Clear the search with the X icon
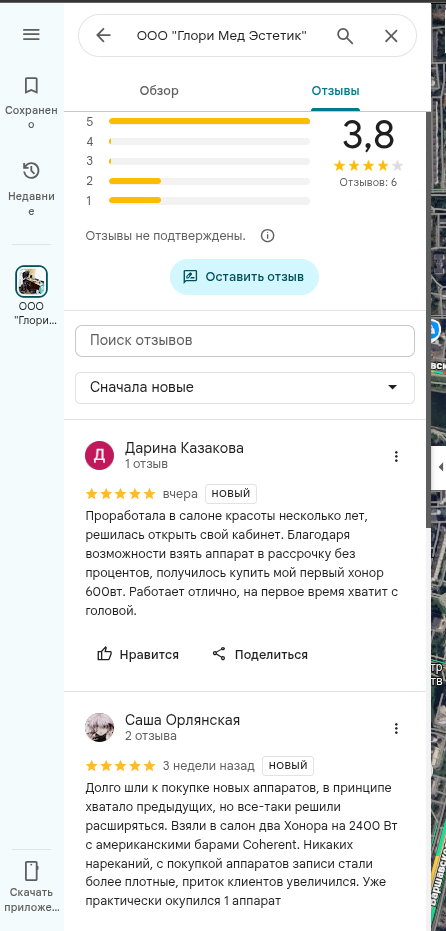The width and height of the screenshot is (446, 931). [391, 36]
